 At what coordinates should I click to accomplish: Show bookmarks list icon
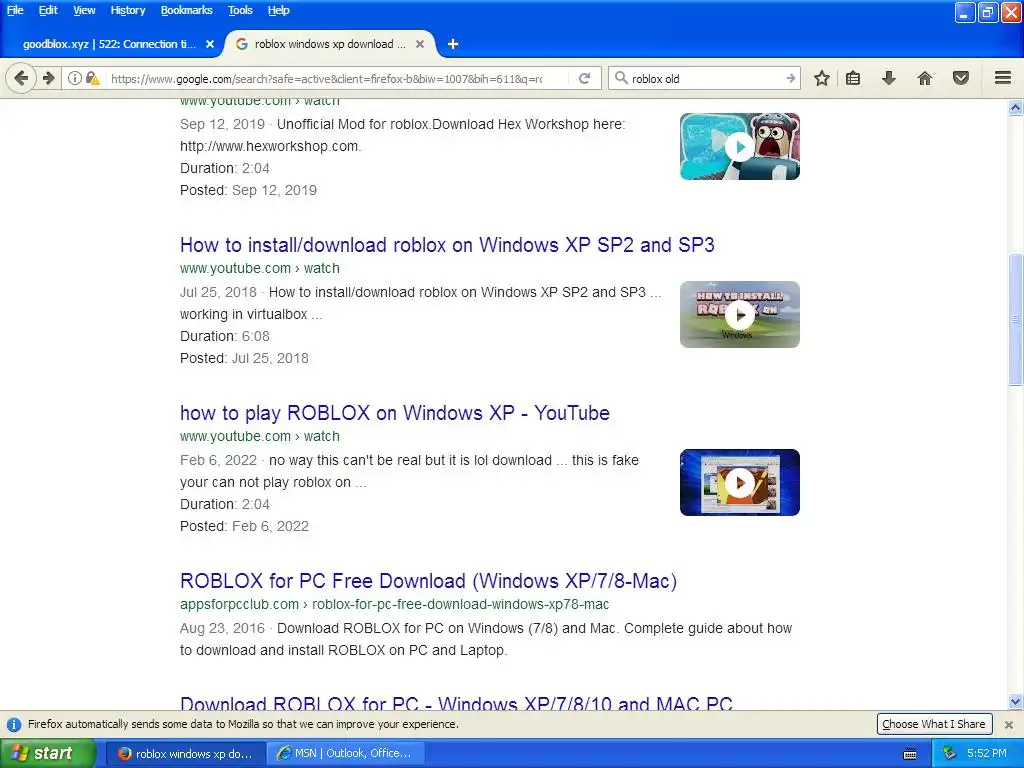[x=853, y=78]
